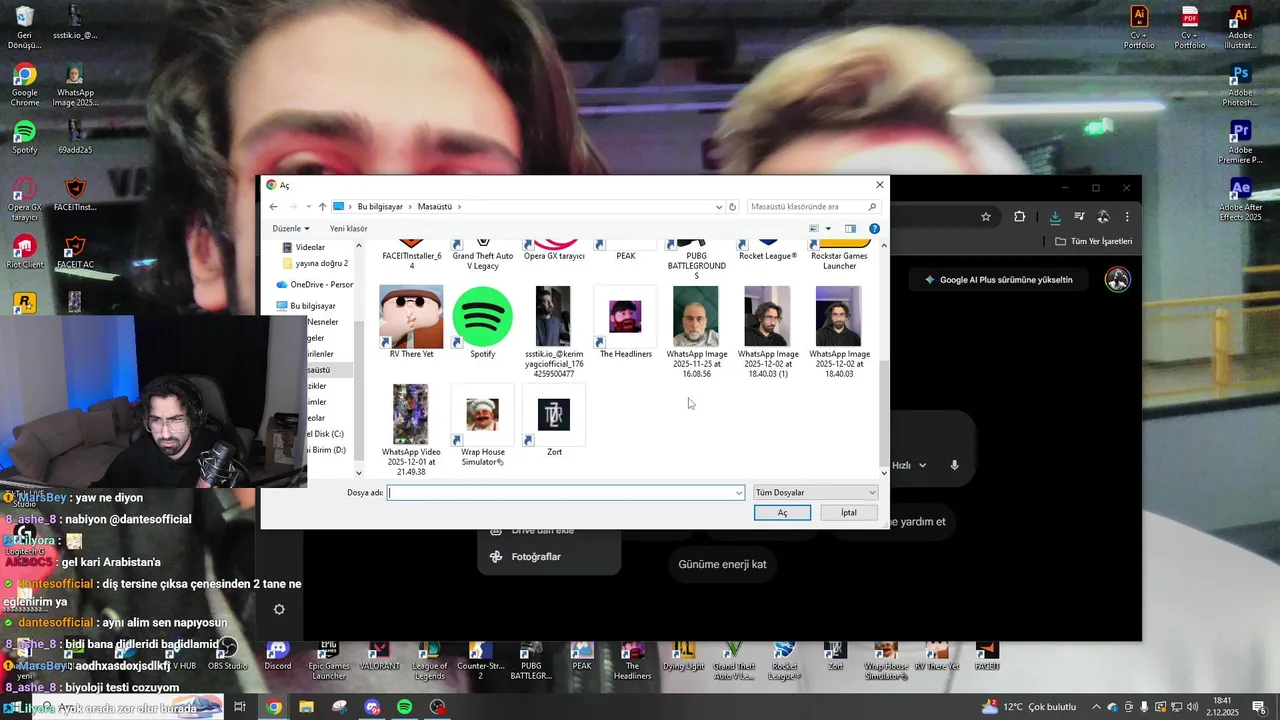Open the Hızlı model dropdown

click(908, 465)
